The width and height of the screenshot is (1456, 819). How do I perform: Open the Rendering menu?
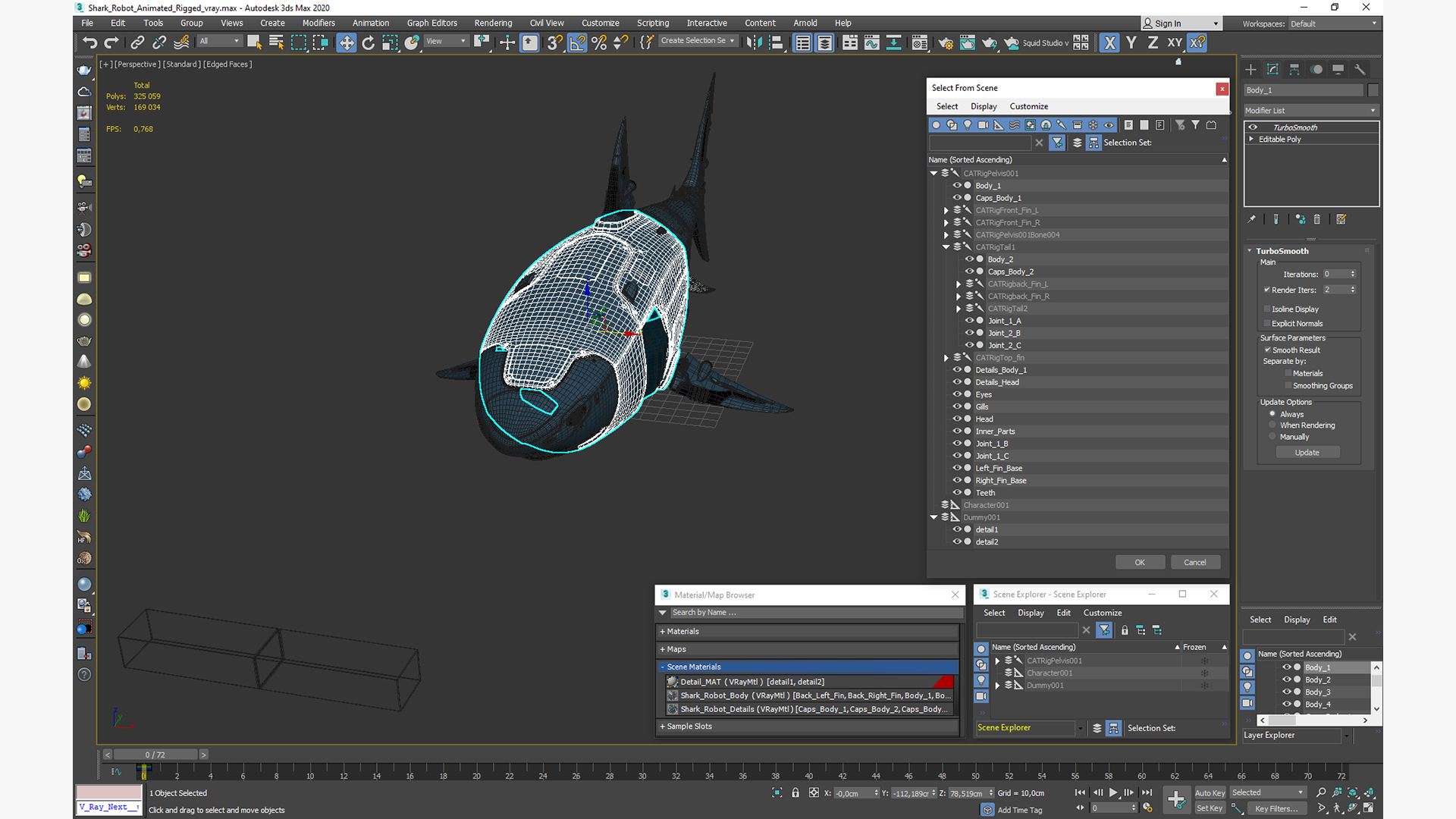coord(493,23)
